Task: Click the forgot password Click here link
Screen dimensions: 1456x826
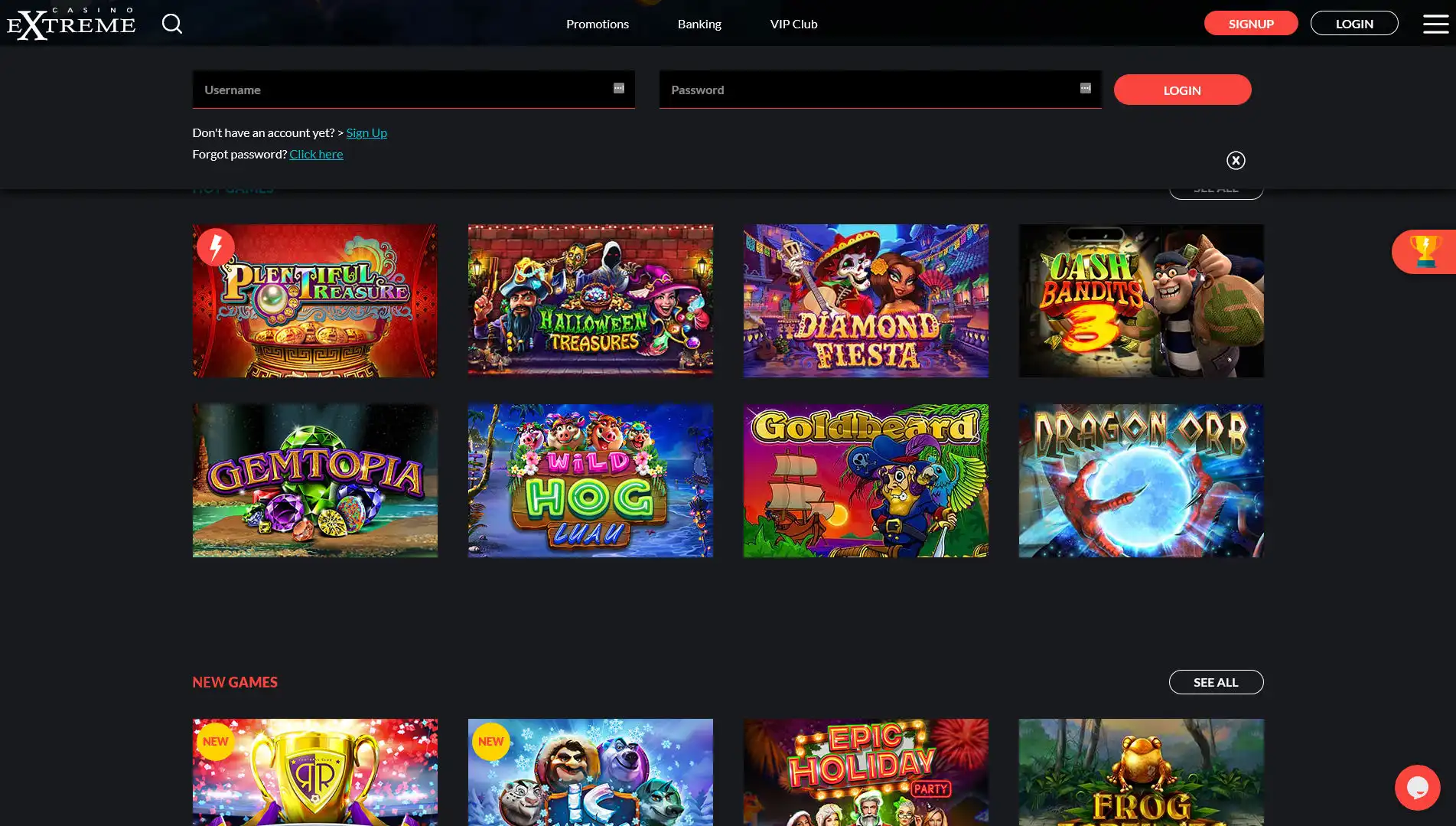Action: pos(316,154)
